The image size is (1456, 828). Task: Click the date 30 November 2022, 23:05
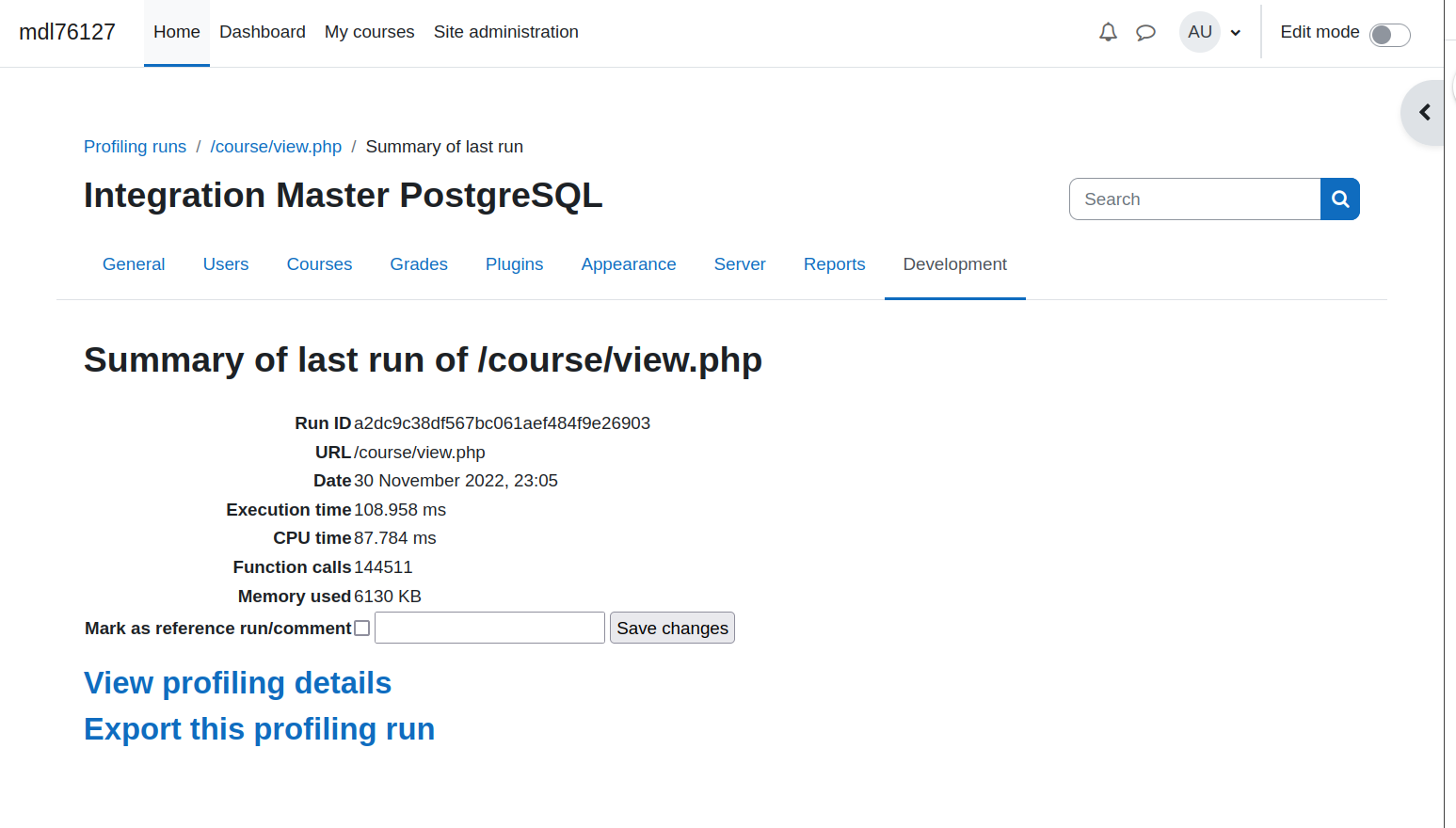[456, 481]
